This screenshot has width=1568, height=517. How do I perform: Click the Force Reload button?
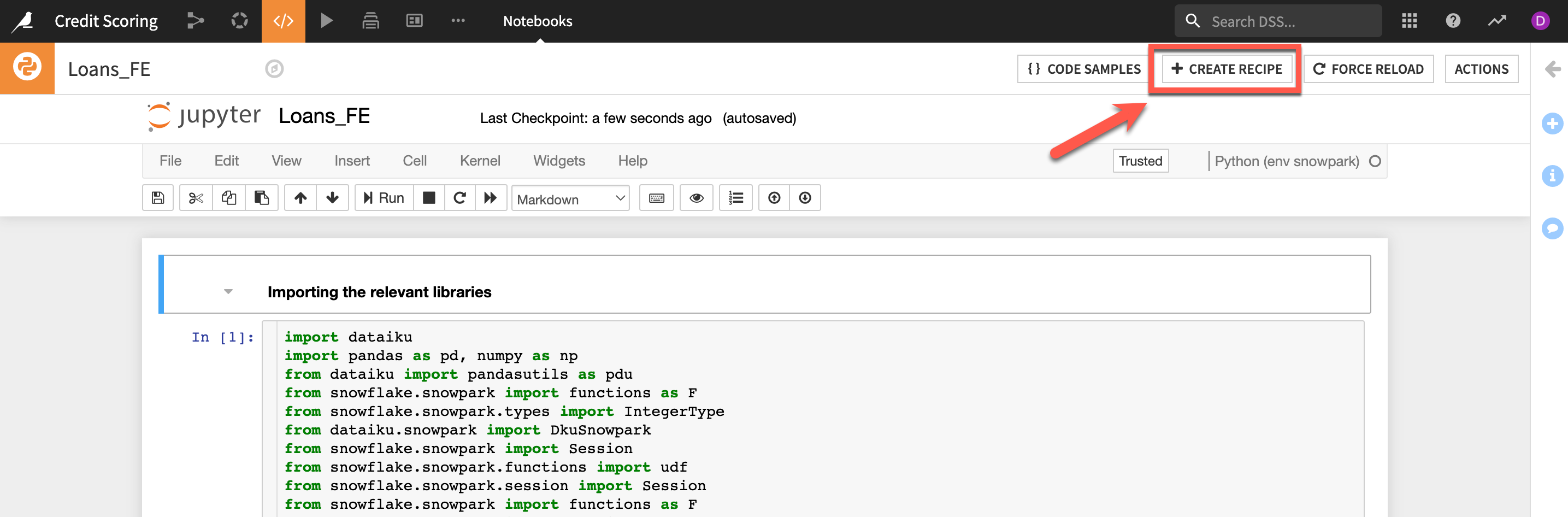click(1369, 69)
